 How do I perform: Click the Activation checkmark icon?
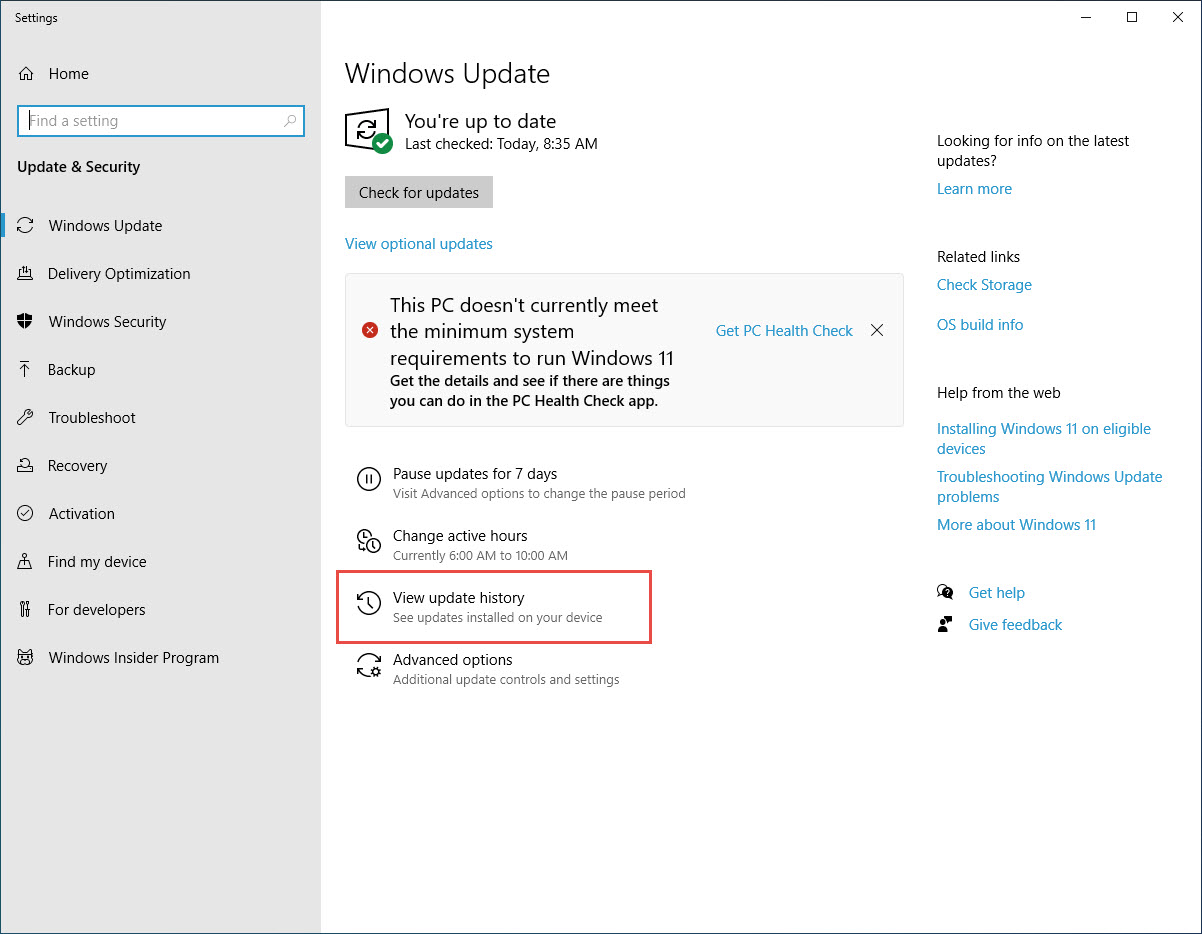[26, 514]
